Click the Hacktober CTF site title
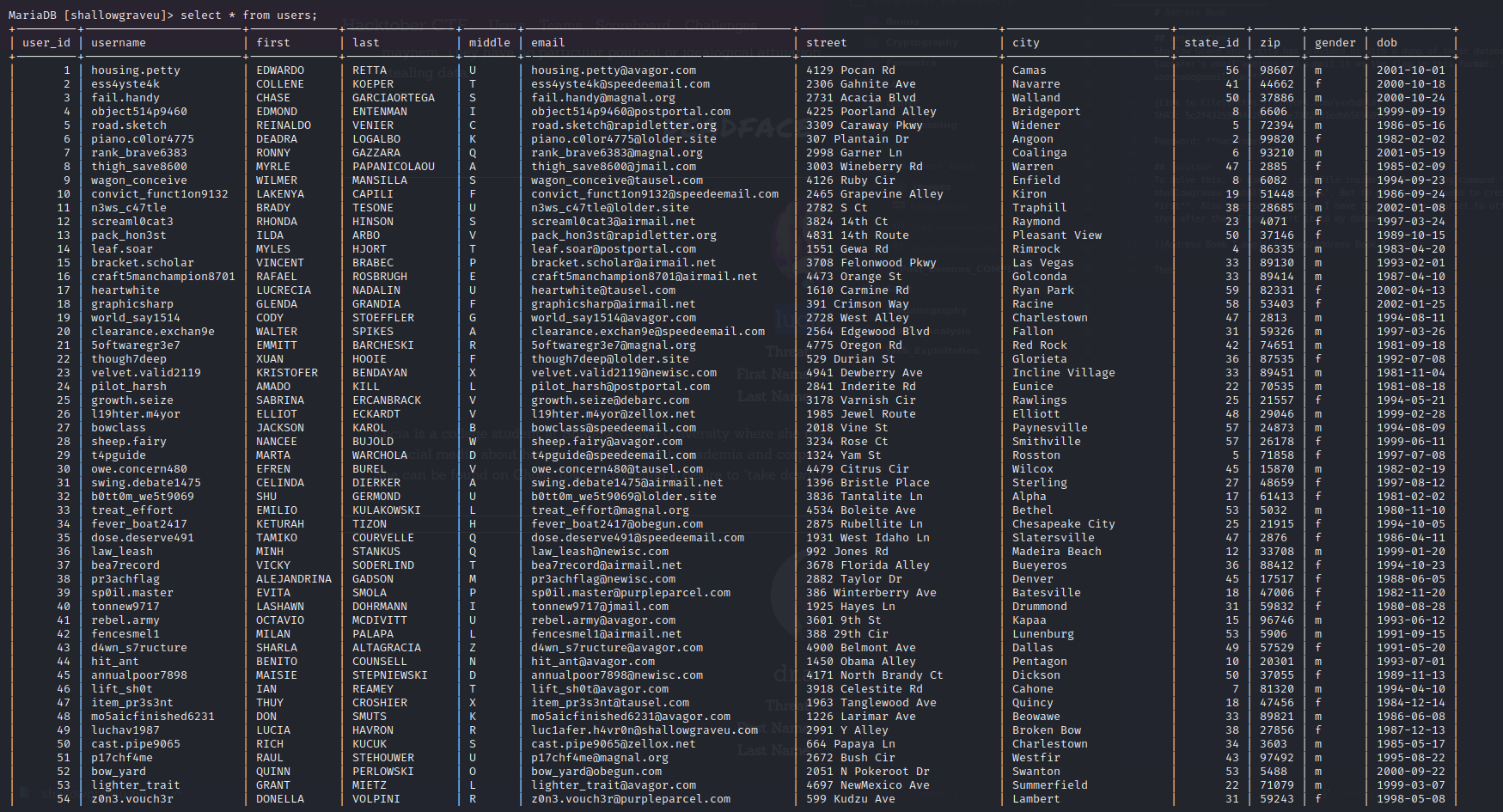The height and width of the screenshot is (812, 1503). [x=406, y=23]
